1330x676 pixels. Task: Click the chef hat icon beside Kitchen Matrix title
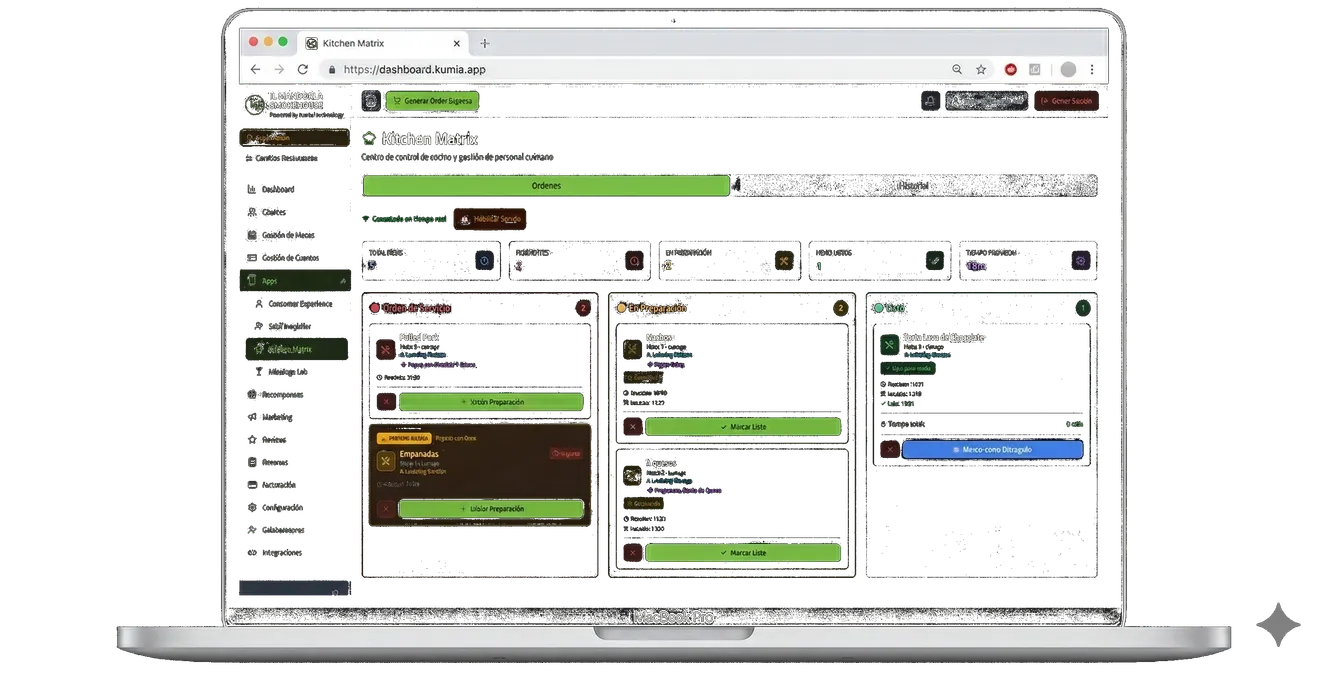point(370,139)
